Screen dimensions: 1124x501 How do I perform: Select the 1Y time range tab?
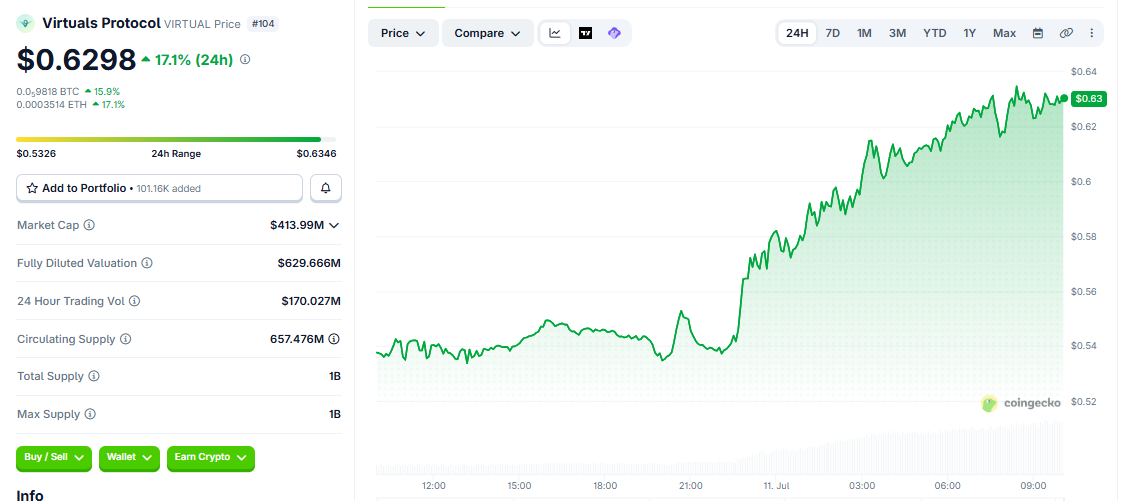970,33
